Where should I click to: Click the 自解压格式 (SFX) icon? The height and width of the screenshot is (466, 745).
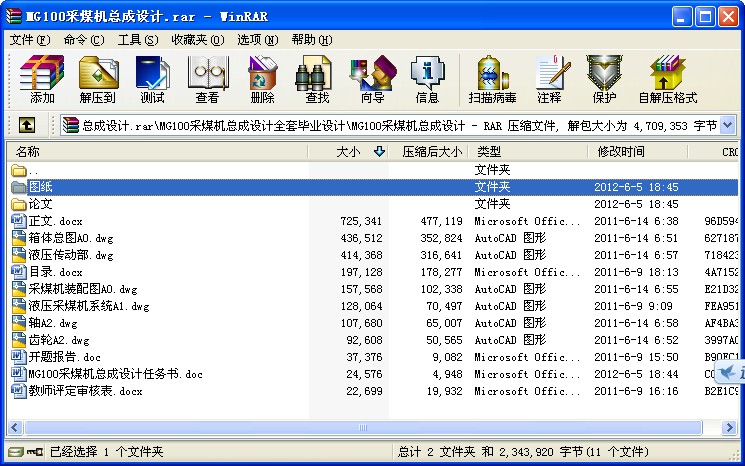667,79
